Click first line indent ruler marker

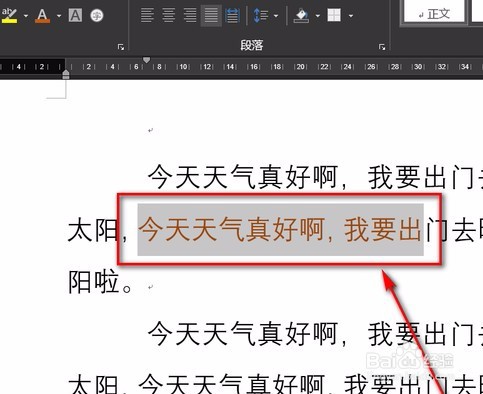(x=146, y=60)
